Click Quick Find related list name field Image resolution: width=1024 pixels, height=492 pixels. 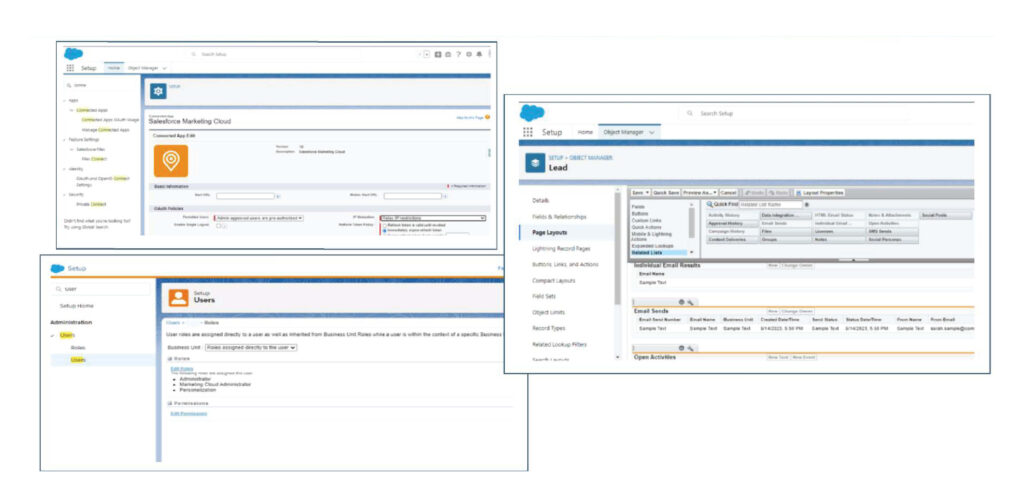pos(769,205)
